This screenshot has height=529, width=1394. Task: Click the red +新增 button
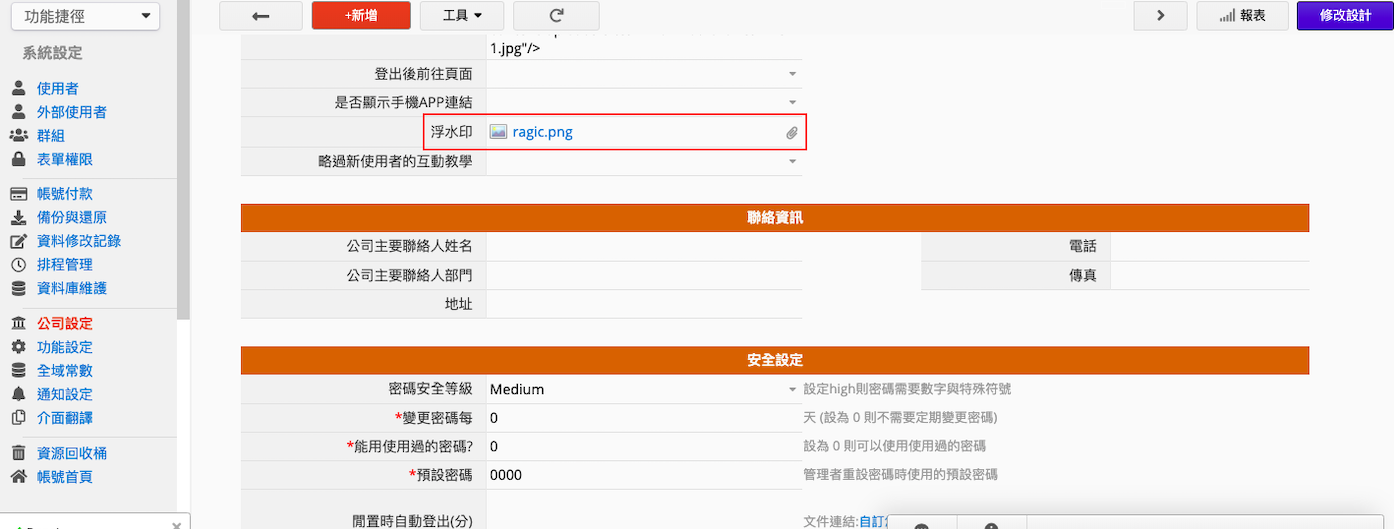click(x=360, y=16)
